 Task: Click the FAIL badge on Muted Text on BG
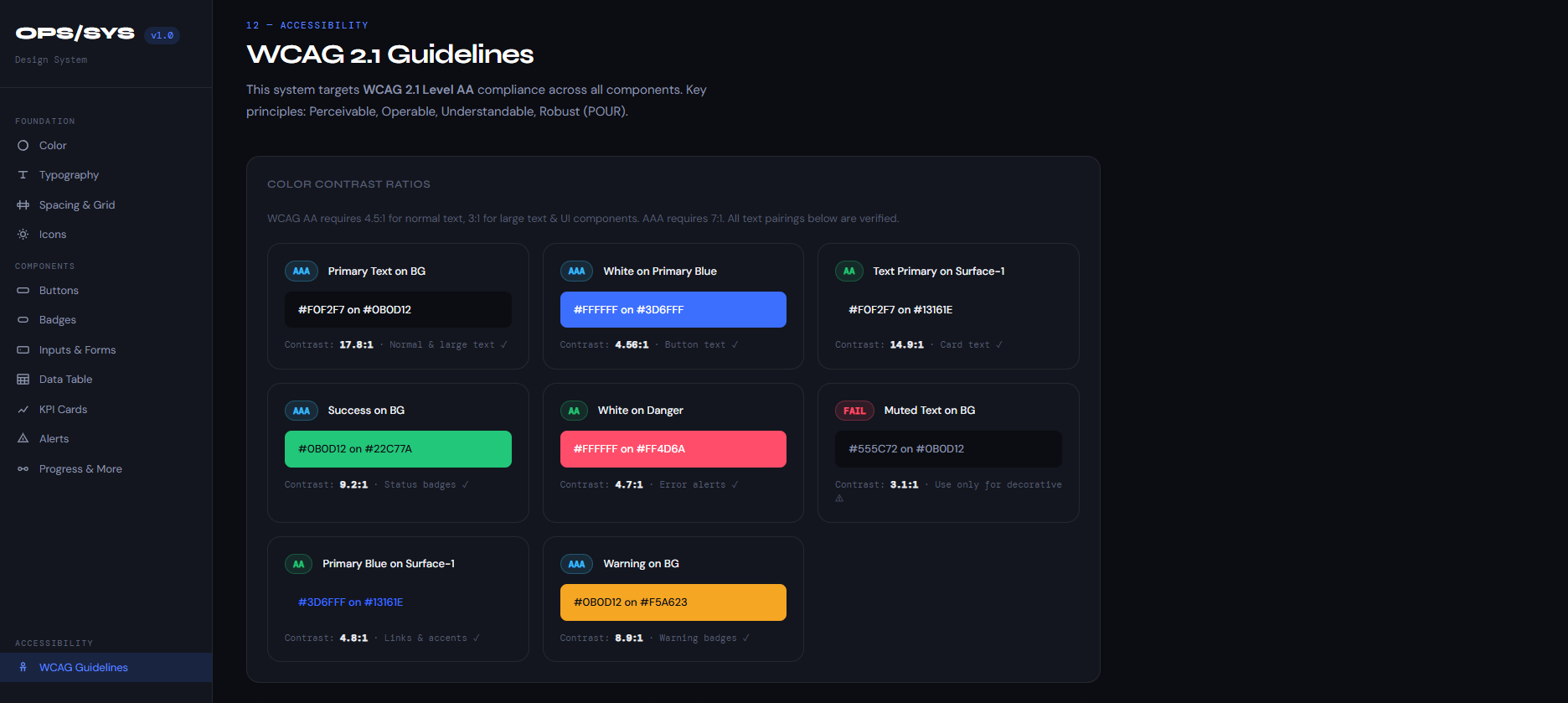854,410
